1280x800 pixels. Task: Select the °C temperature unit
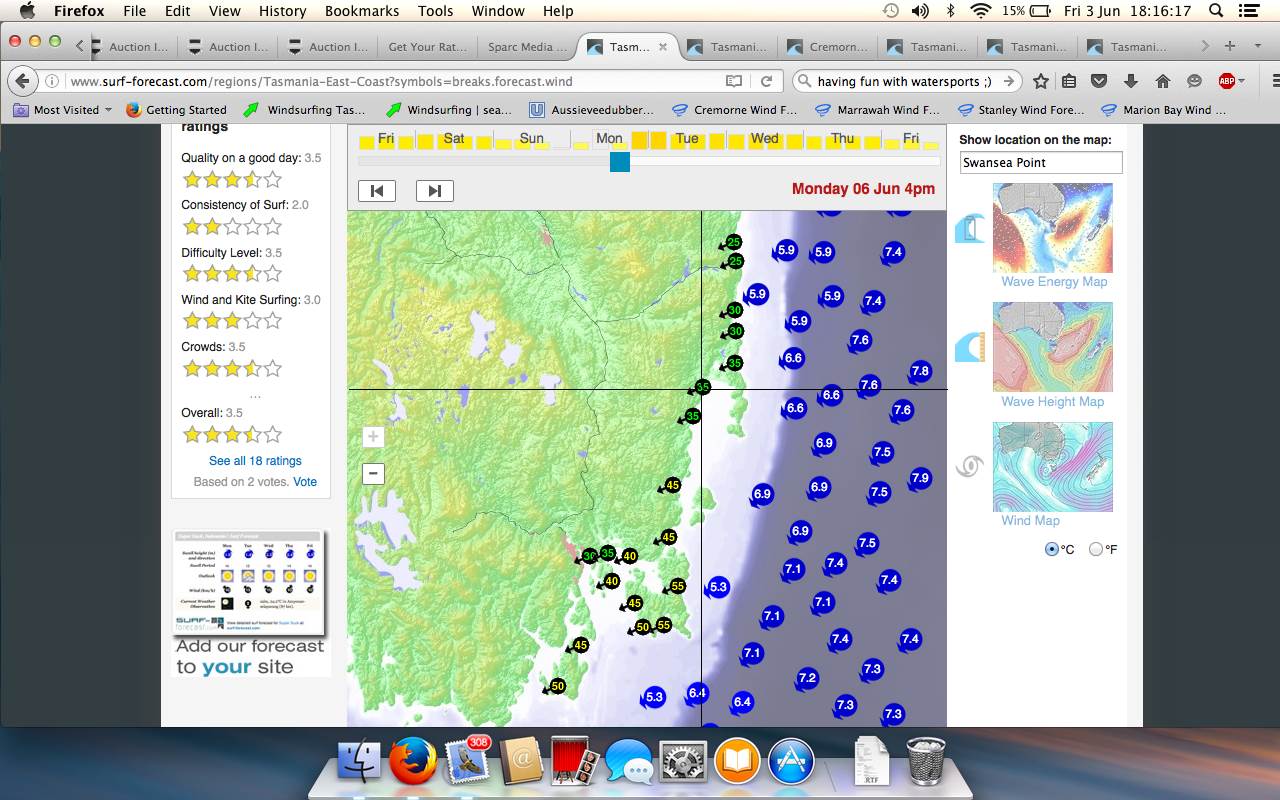(x=1052, y=549)
